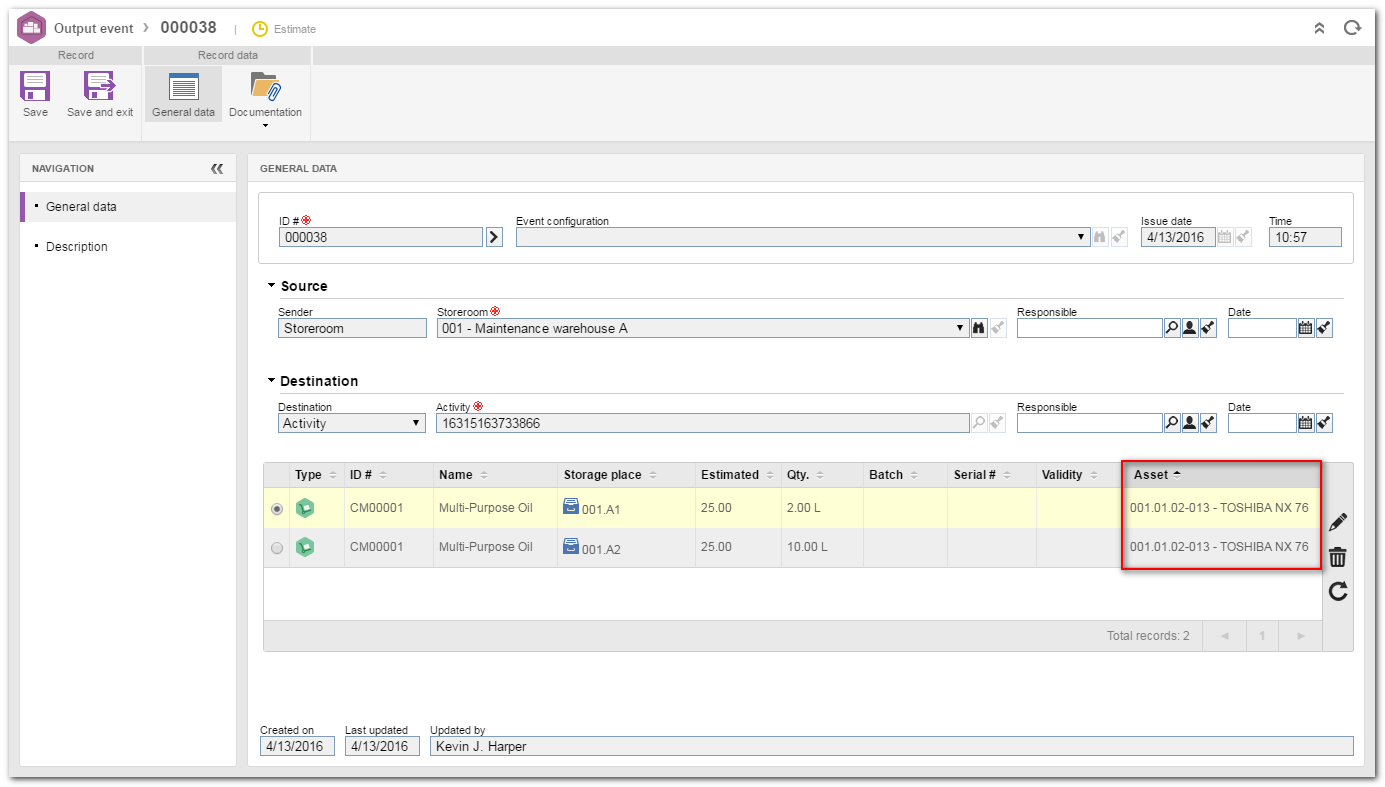
Task: Select radio button for 001.A1 row
Action: click(277, 509)
